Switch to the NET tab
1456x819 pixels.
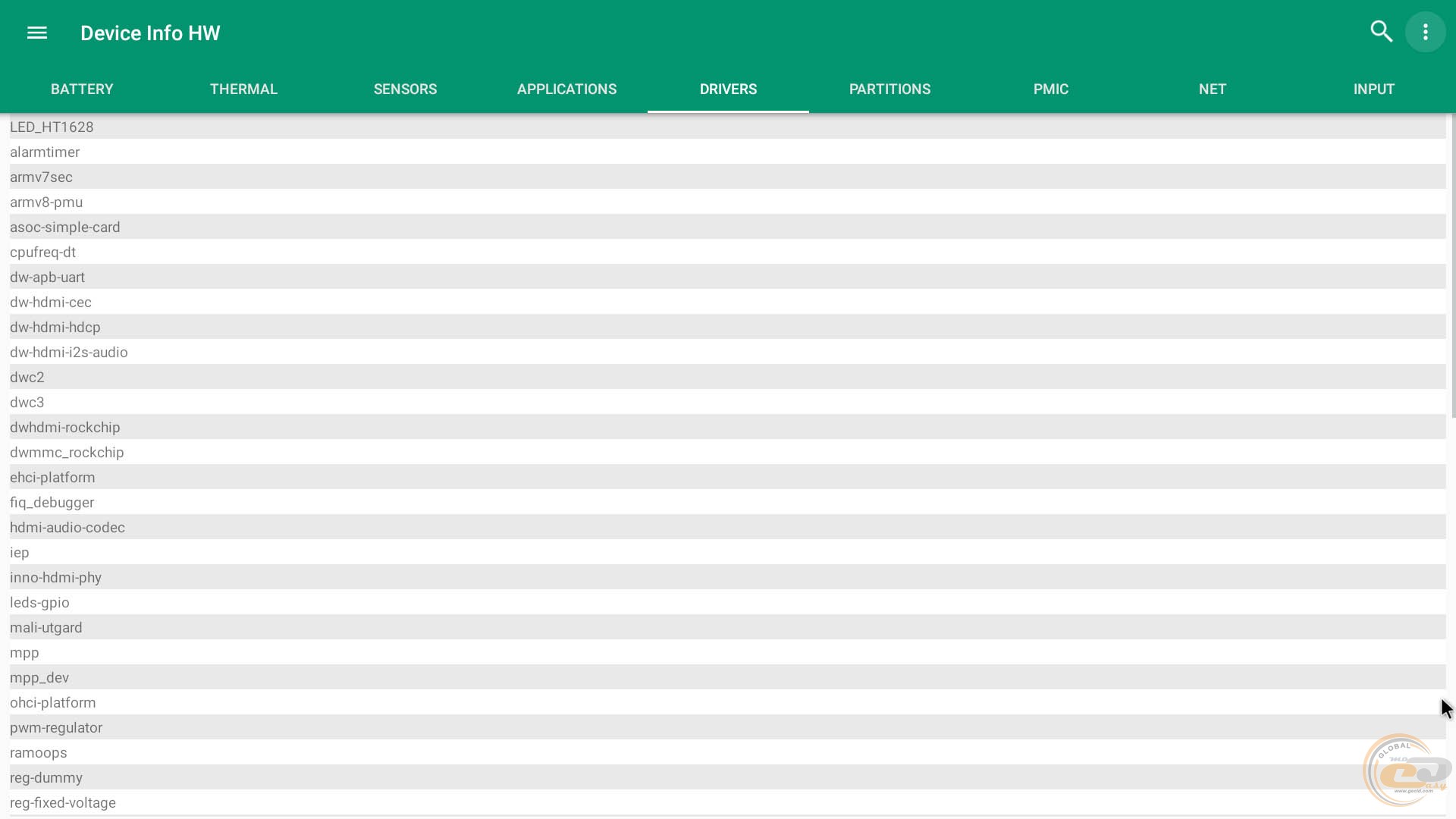[x=1212, y=89]
